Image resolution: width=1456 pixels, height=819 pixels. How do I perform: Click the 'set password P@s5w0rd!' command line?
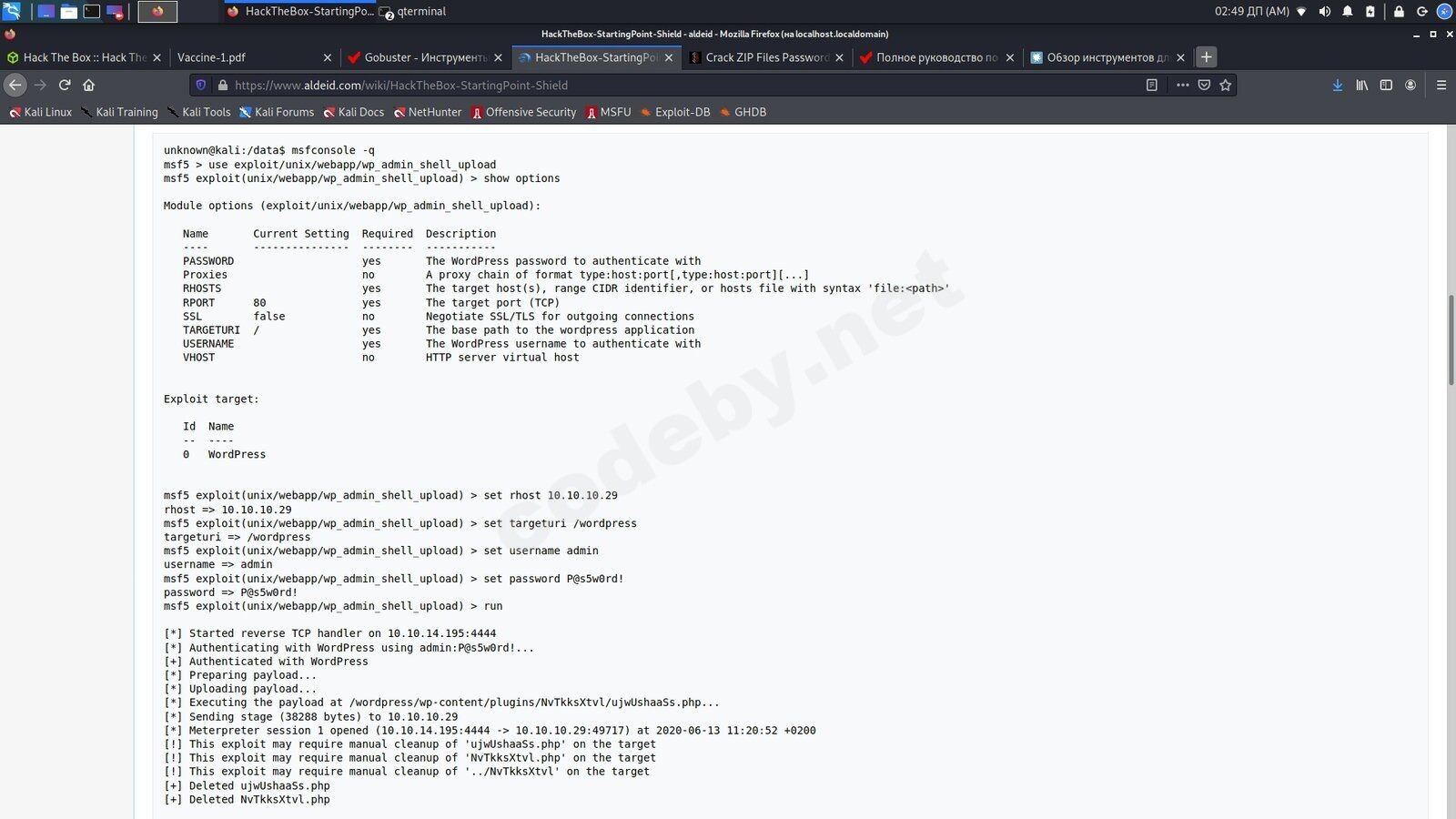(394, 579)
